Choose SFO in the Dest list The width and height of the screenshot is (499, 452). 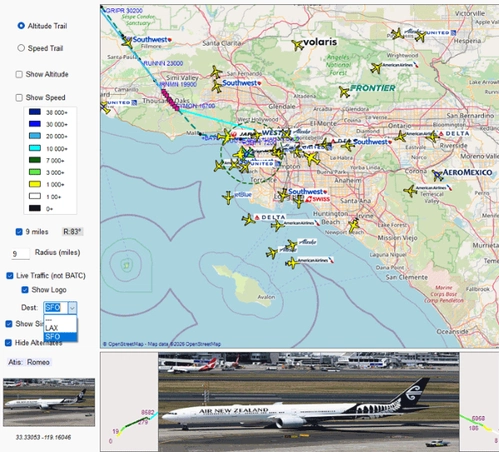[60, 337]
